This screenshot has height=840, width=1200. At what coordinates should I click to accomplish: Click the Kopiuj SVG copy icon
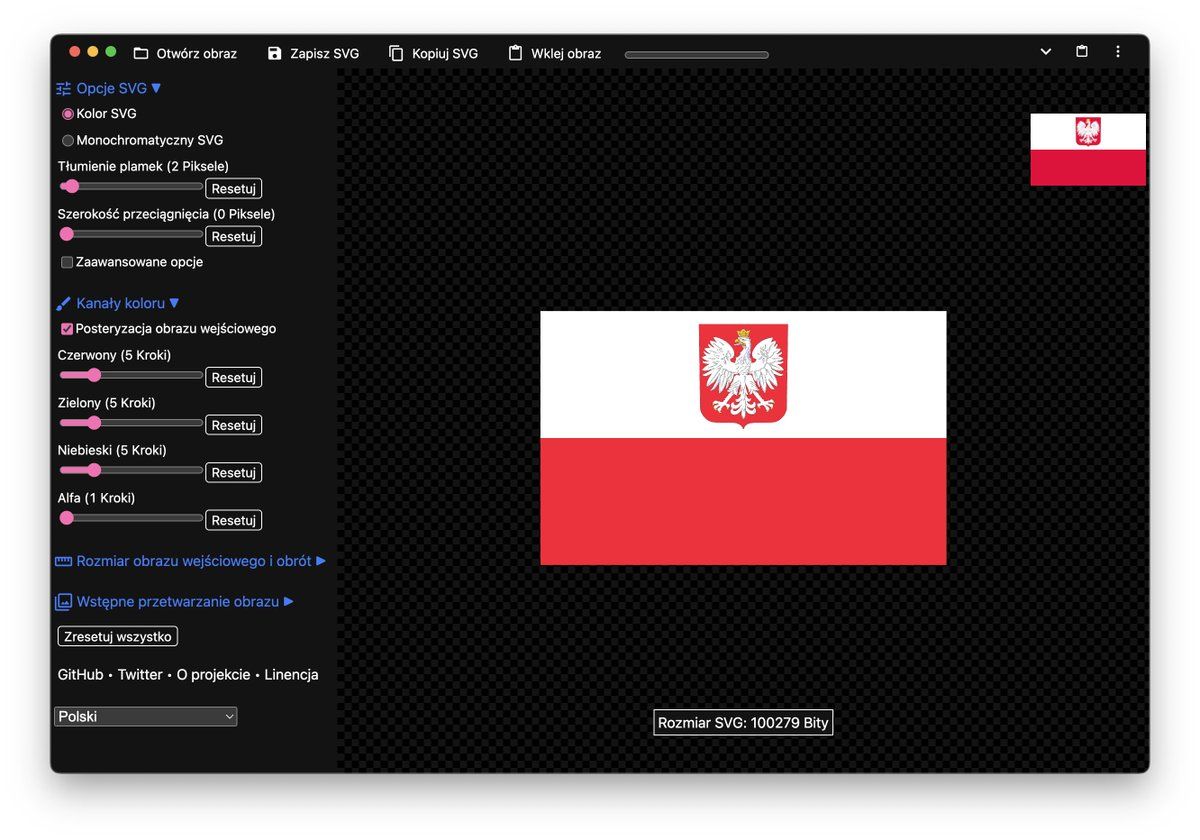(396, 53)
